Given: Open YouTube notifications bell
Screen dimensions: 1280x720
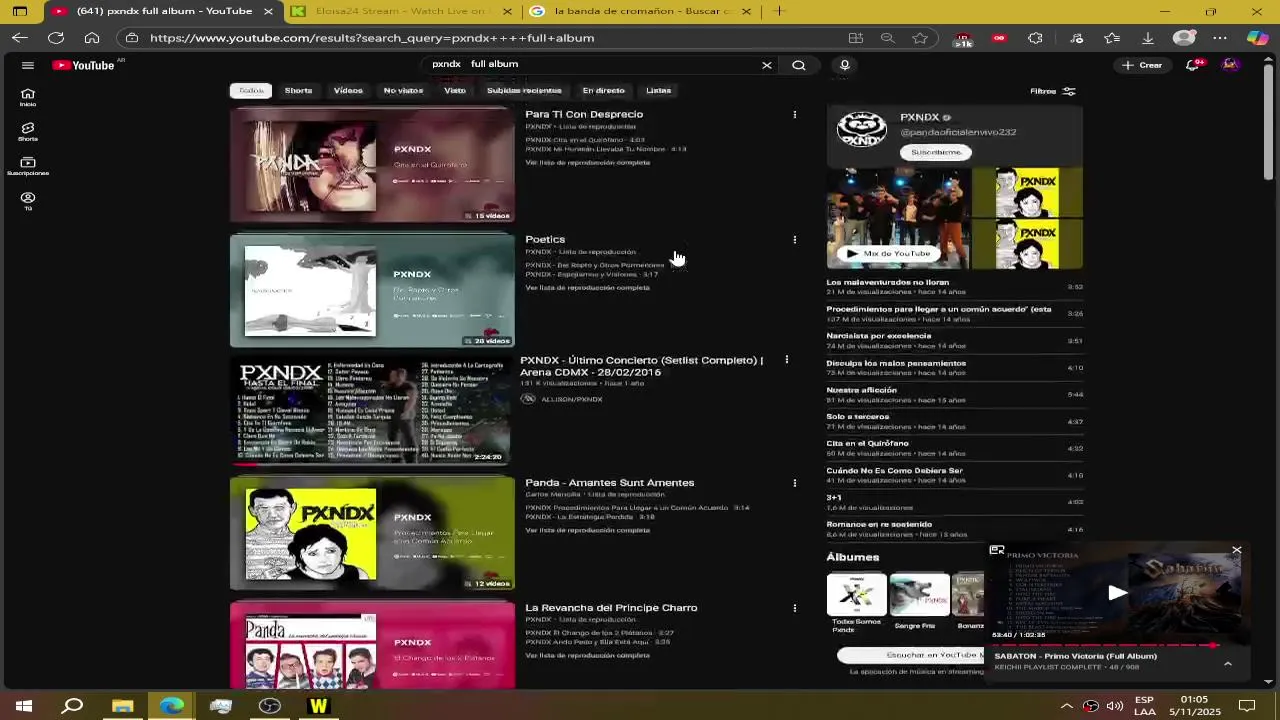Looking at the screenshot, I should point(1193,65).
